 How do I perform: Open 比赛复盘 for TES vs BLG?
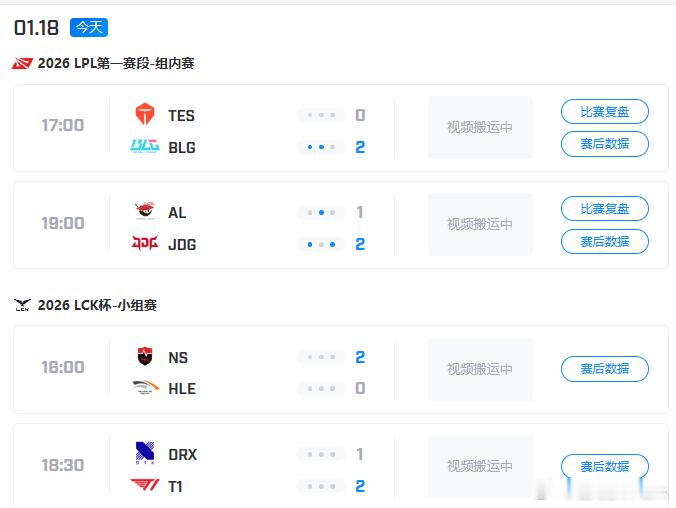click(x=605, y=112)
